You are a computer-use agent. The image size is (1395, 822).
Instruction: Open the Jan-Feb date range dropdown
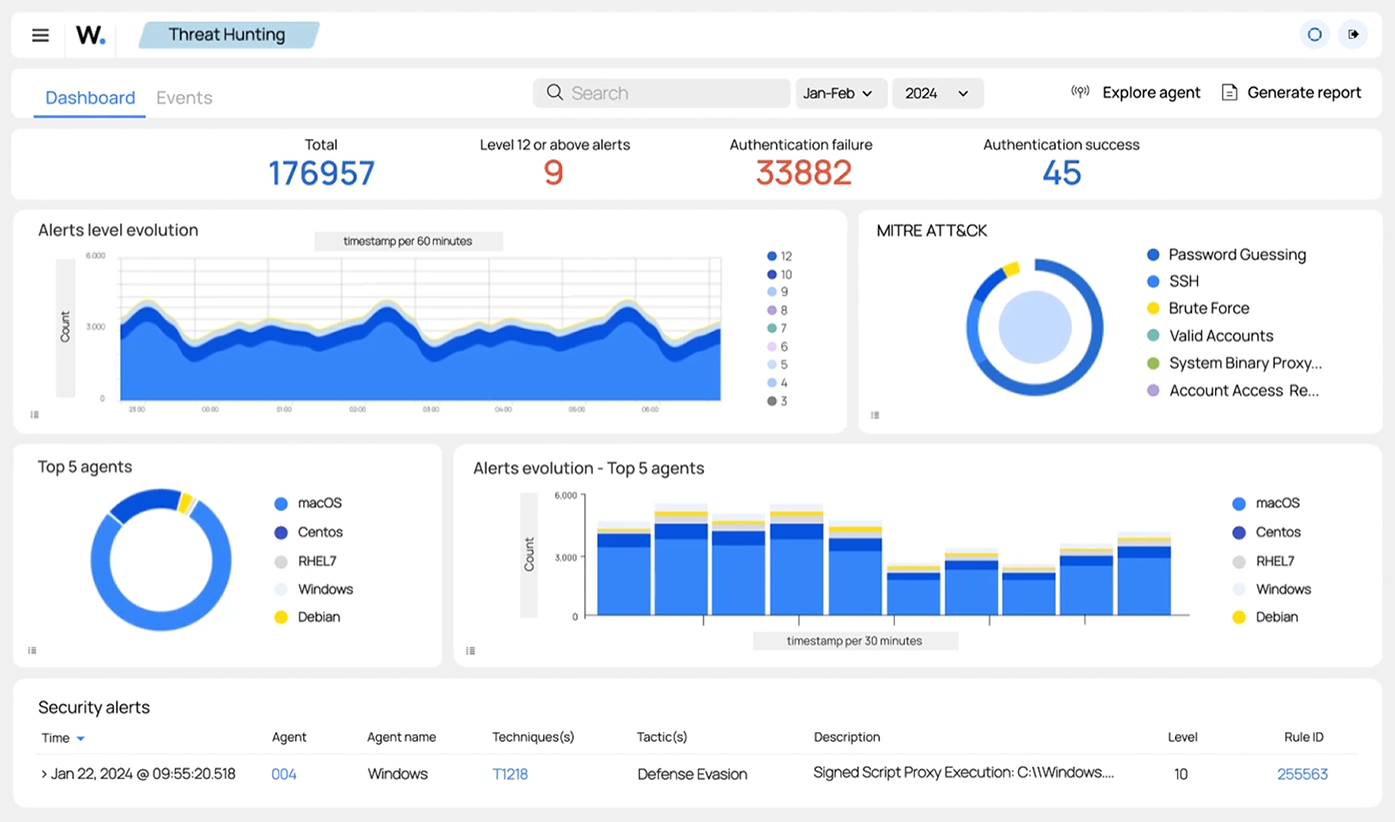(x=841, y=92)
